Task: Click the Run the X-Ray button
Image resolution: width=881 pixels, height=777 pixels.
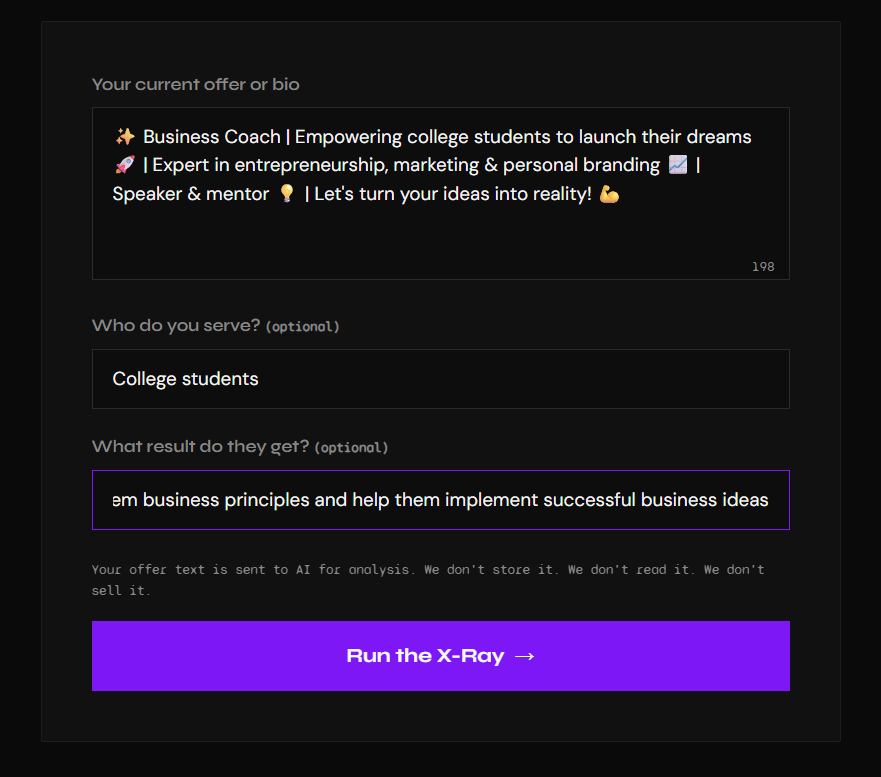Action: (440, 656)
